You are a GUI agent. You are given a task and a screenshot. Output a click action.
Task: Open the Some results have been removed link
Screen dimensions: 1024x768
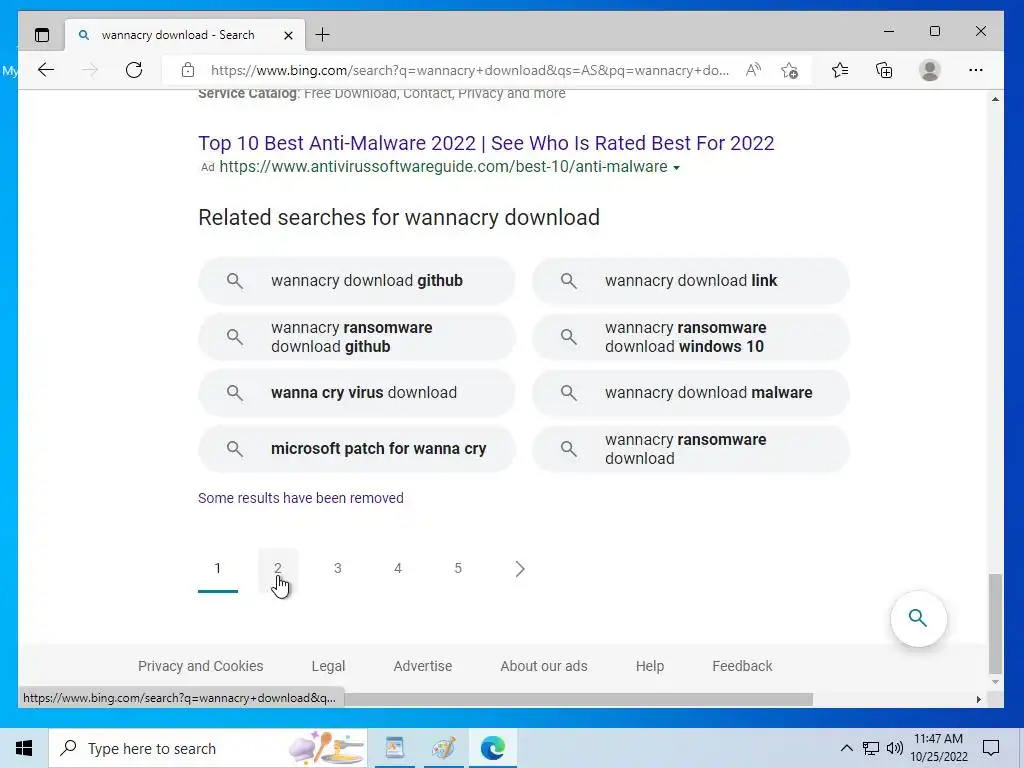pyautogui.click(x=300, y=498)
